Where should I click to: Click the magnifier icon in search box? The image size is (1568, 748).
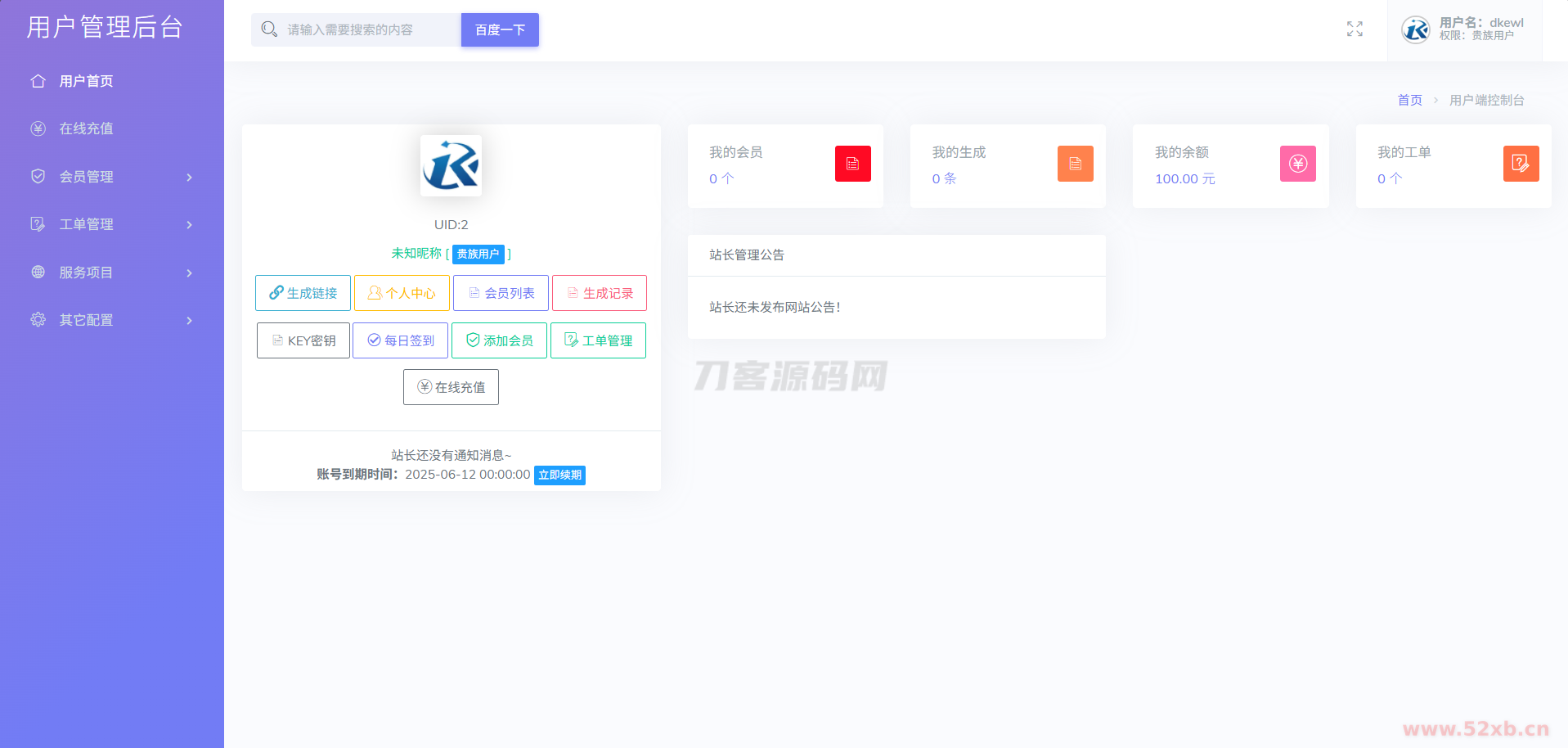tap(269, 29)
